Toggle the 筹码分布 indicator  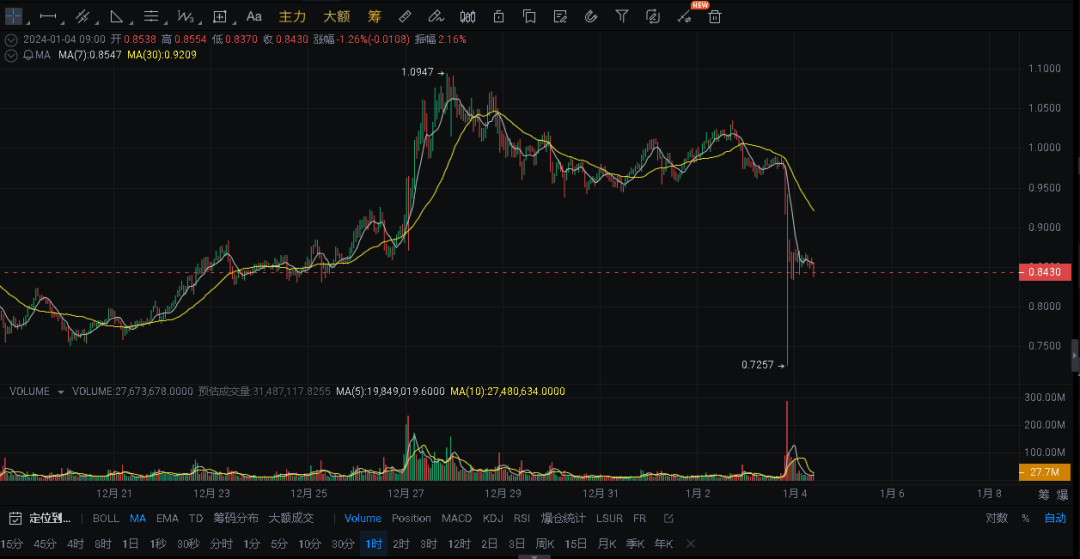pos(236,518)
